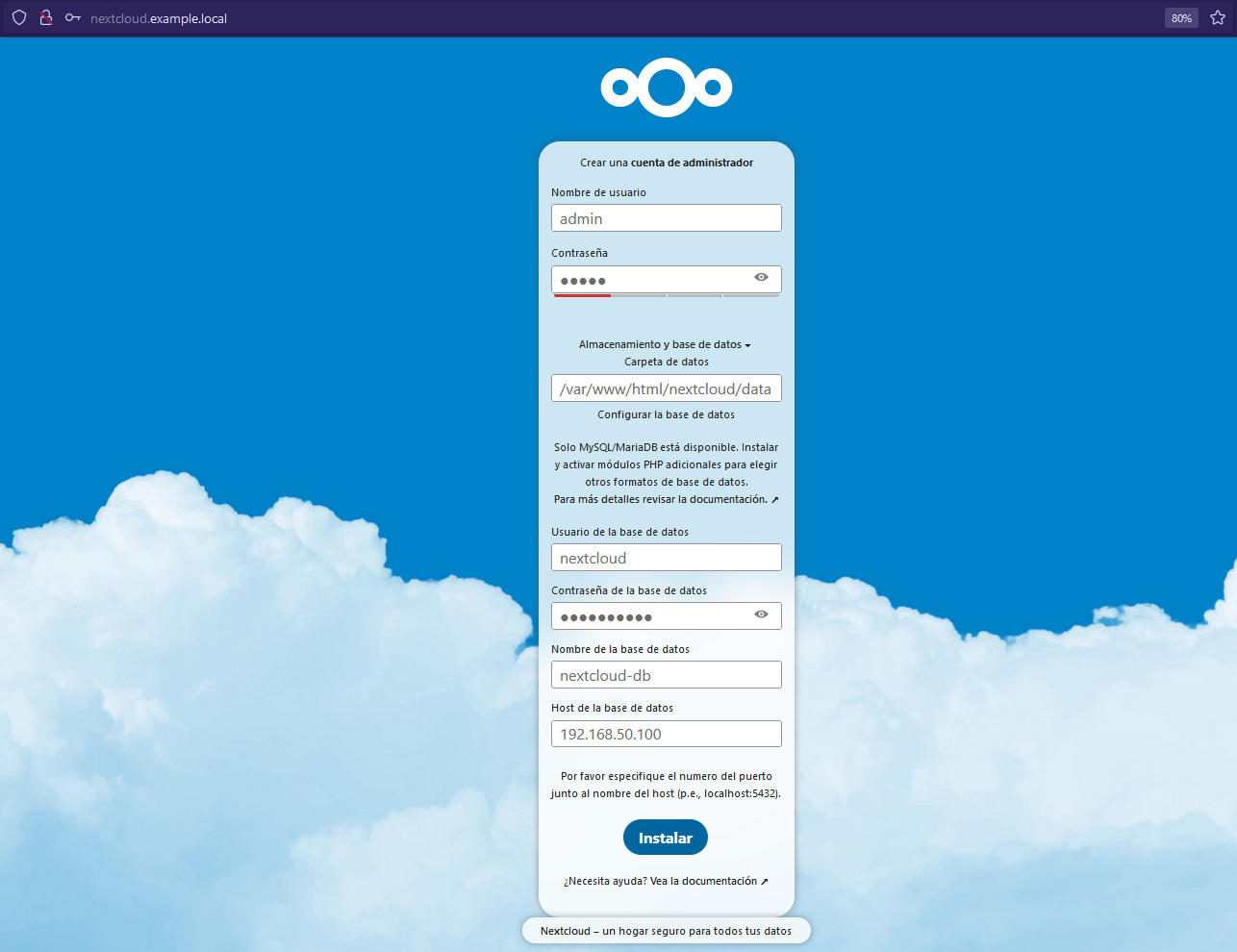Viewport: 1237px width, 952px height.
Task: Edit Nombre de la base de datos field
Action: pyautogui.click(x=667, y=675)
